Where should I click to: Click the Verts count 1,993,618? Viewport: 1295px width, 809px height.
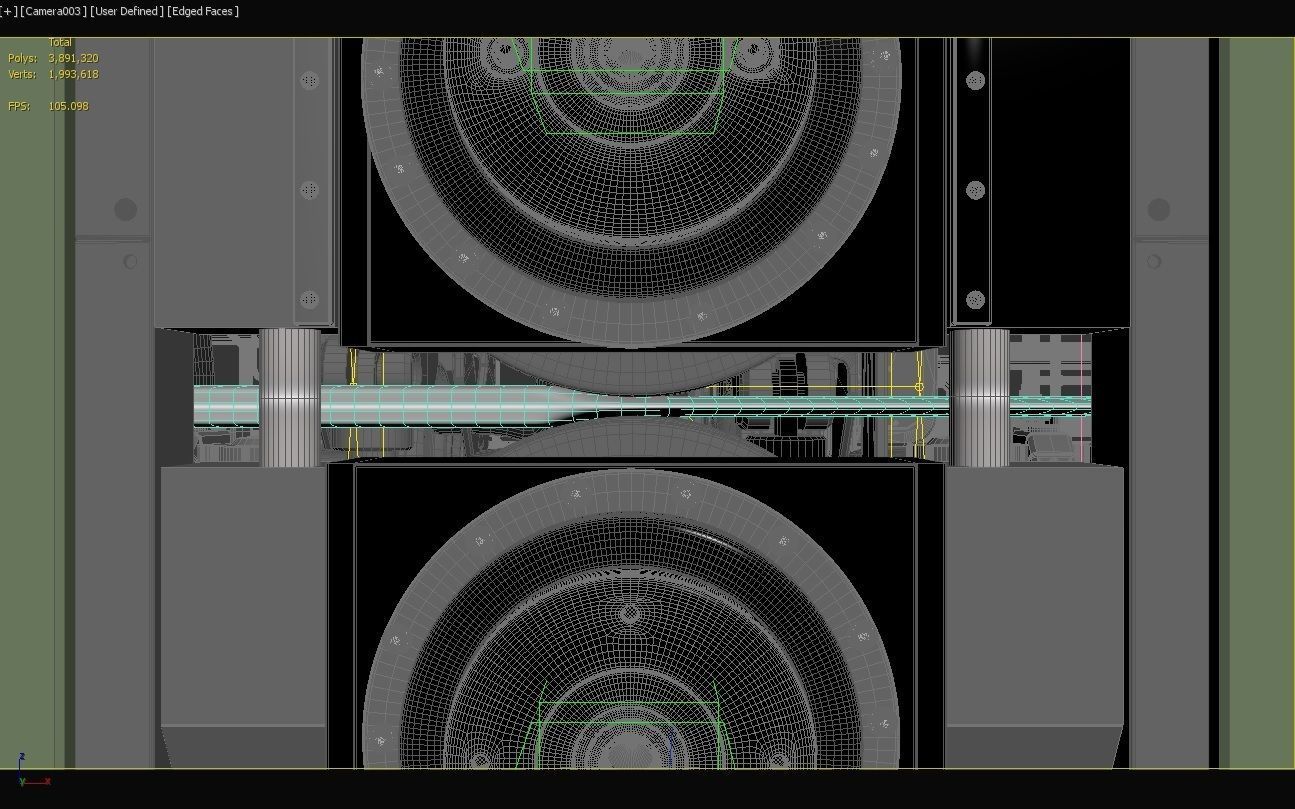[x=73, y=74]
